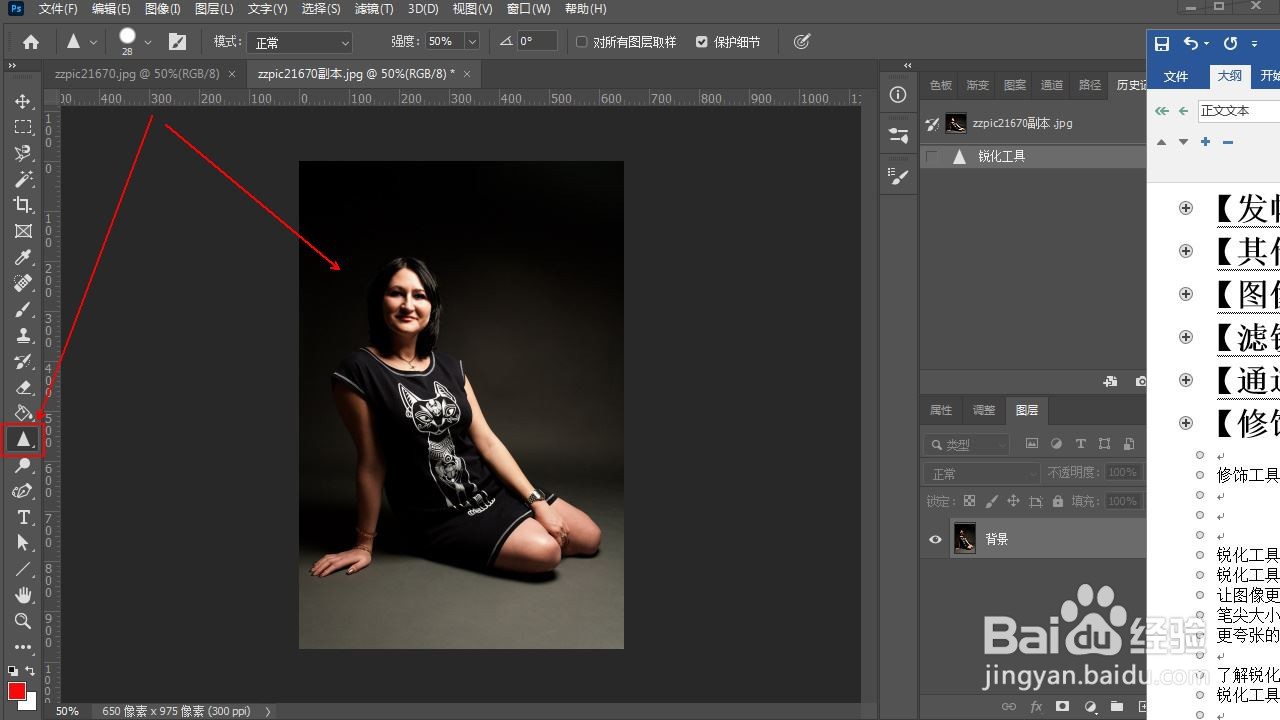Select the Spot Healing Brush tool
Viewport: 1280px width, 720px height.
pos(23,284)
